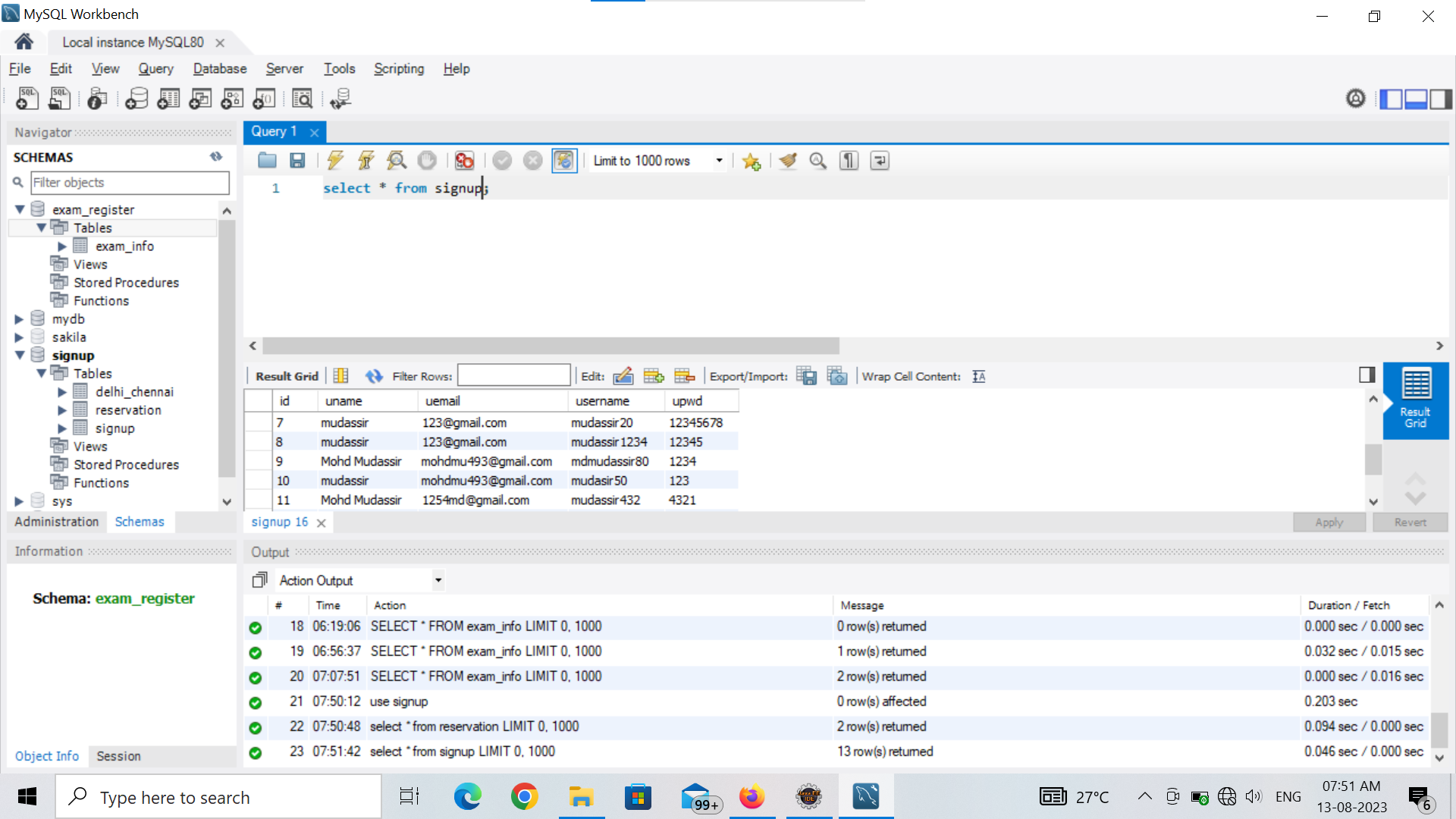
Task: Open the Action Output dropdown
Action: click(x=438, y=580)
